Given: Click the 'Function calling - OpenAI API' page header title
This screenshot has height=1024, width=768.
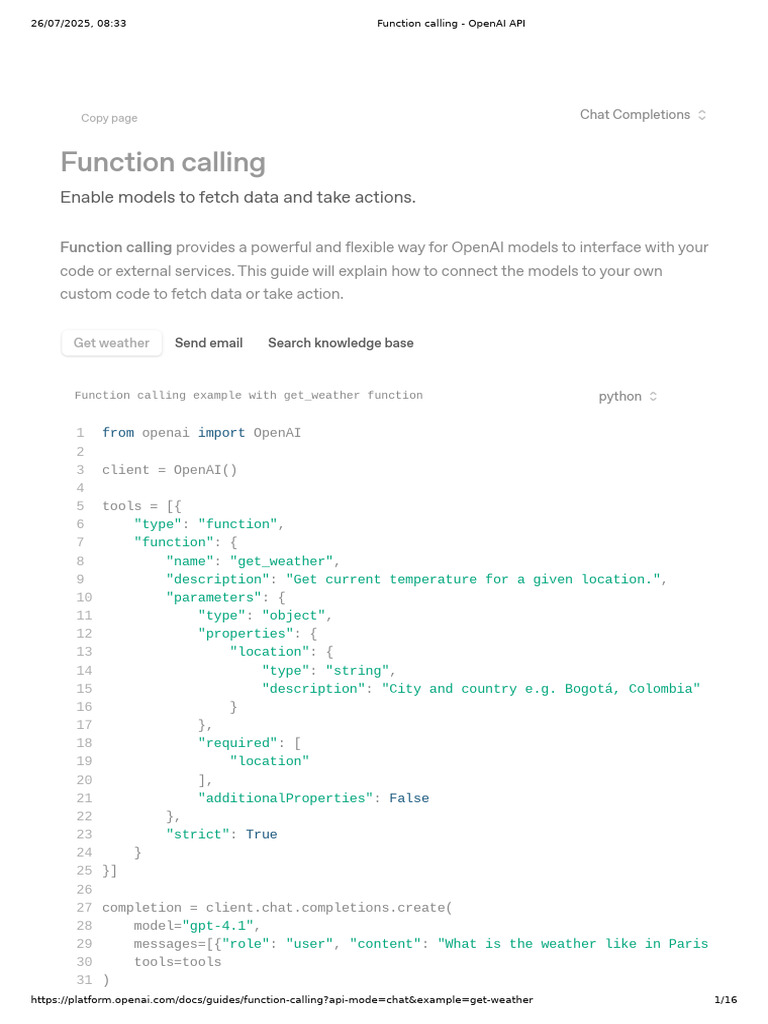Looking at the screenshot, I should (450, 23).
